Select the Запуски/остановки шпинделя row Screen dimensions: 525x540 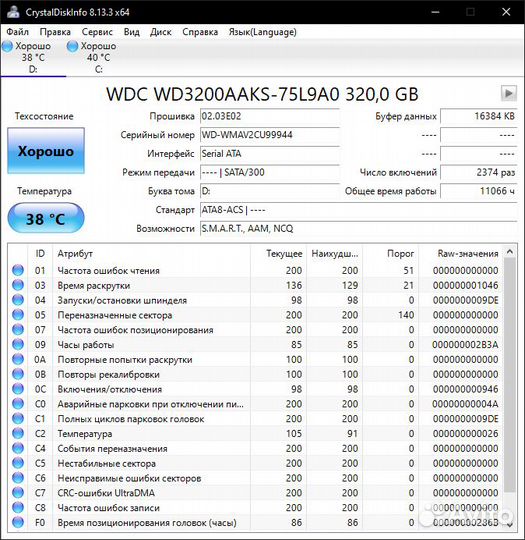pyautogui.click(x=255, y=300)
